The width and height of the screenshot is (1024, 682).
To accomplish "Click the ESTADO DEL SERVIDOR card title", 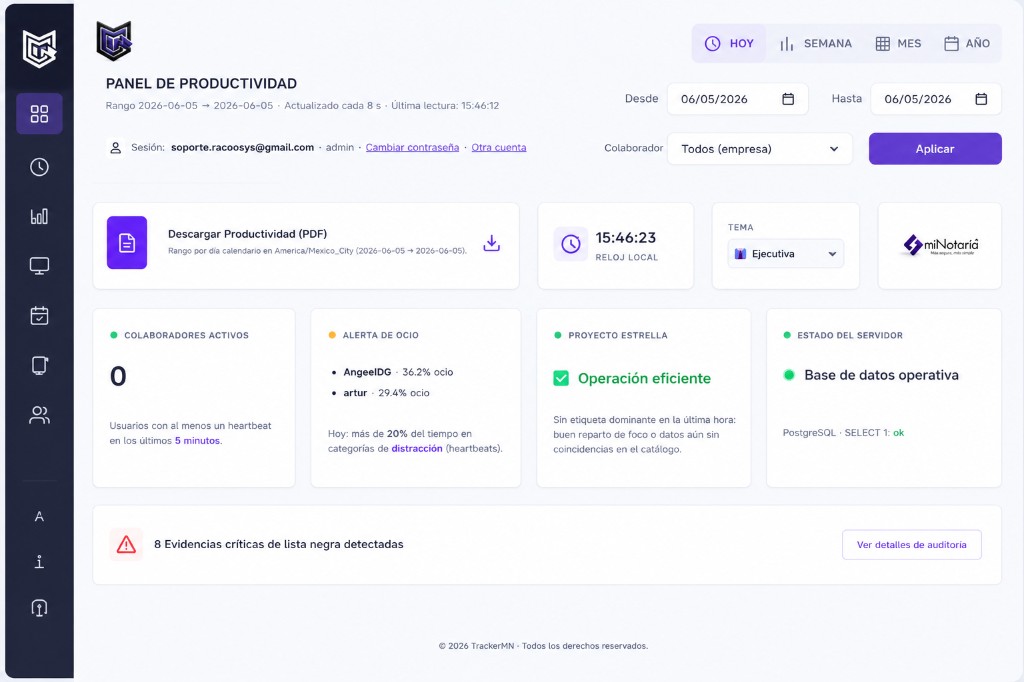I will click(850, 335).
